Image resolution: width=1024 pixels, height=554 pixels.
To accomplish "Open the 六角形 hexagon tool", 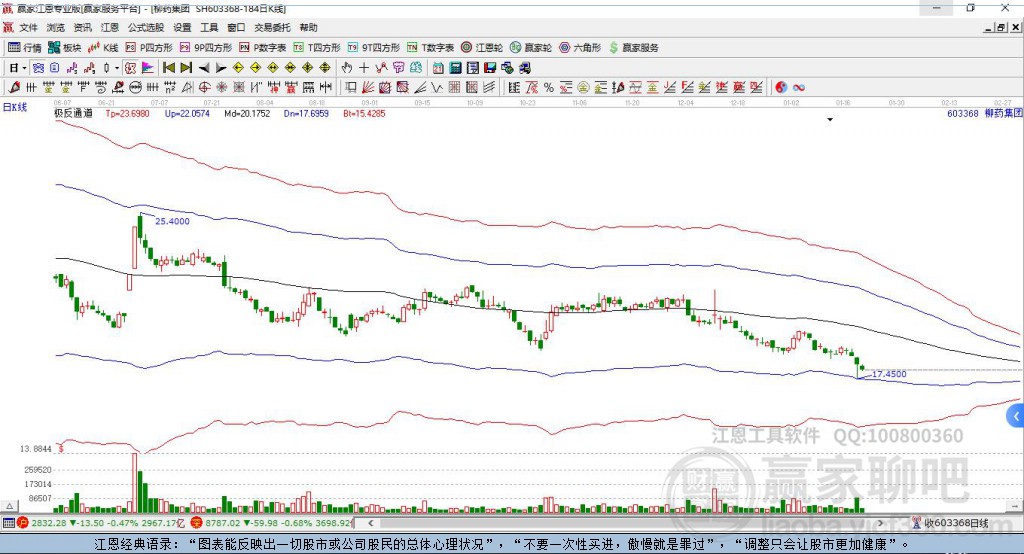I will point(580,48).
